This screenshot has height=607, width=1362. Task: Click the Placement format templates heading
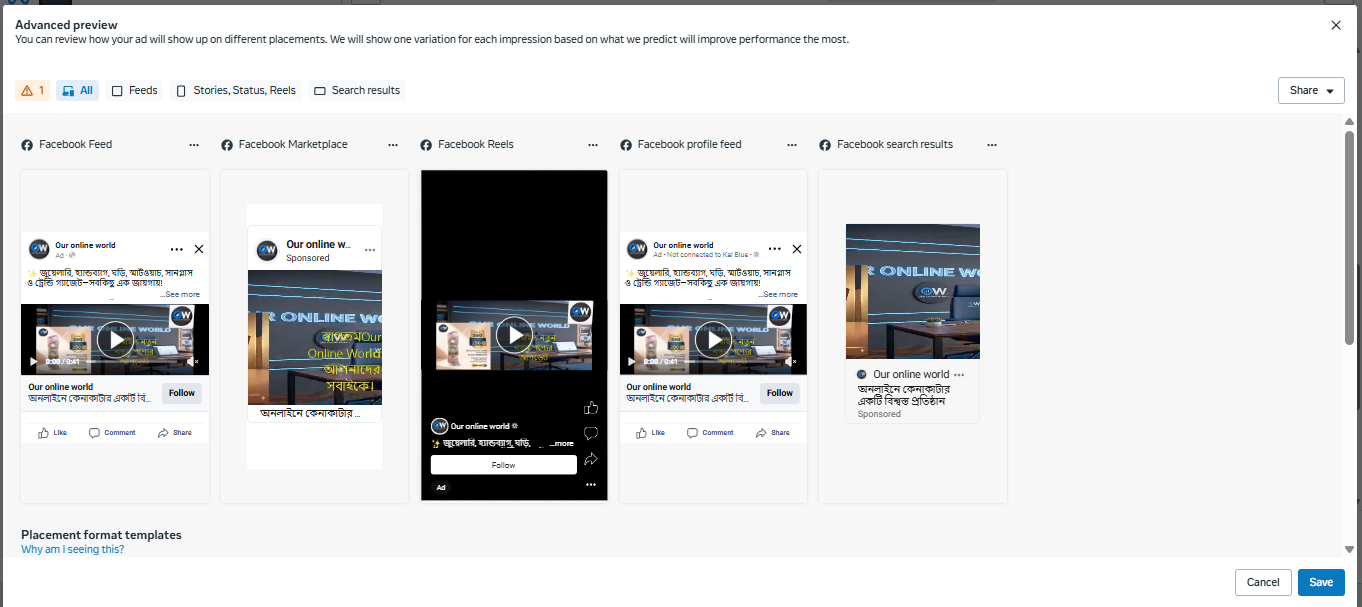point(101,535)
